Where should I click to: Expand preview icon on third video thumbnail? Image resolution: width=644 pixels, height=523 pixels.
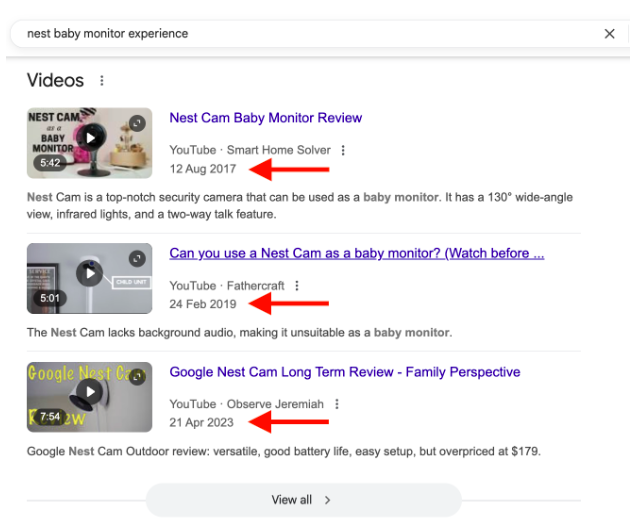137,377
